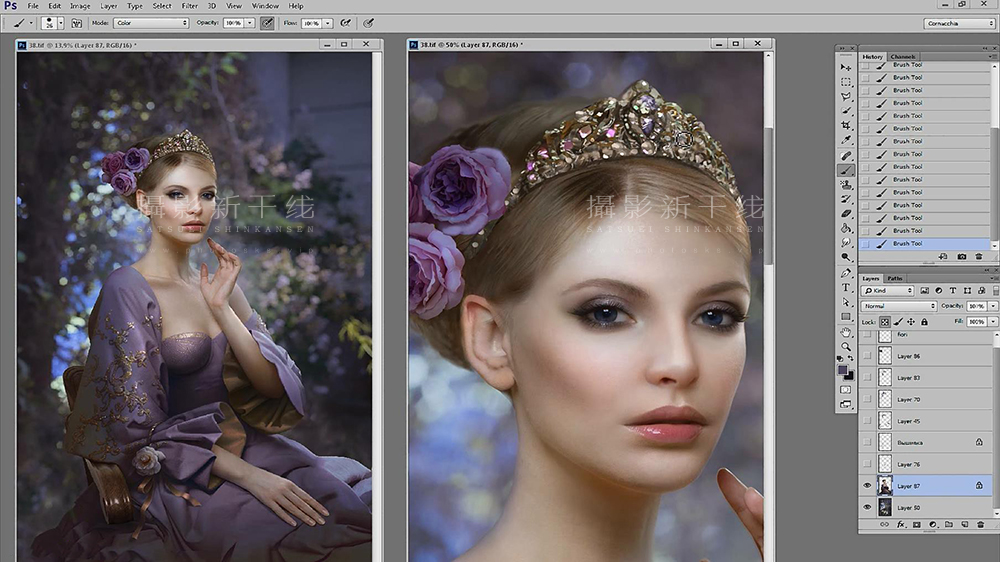Open Flow slider arrow in options bar
The image size is (1000, 562).
tap(328, 23)
